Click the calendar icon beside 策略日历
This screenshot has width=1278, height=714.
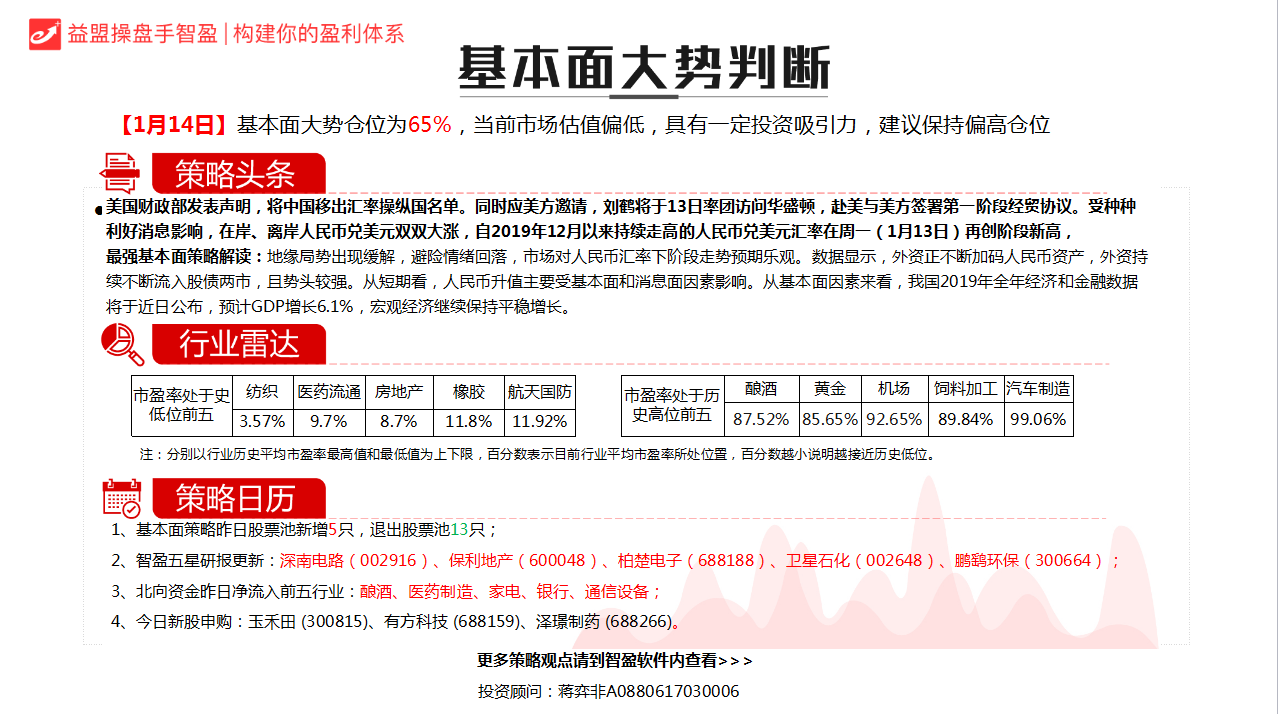123,497
